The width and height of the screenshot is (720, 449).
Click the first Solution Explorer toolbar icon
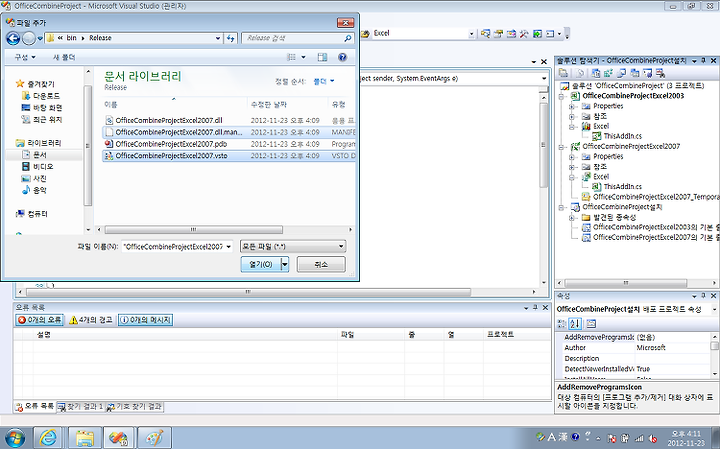(x=563, y=73)
